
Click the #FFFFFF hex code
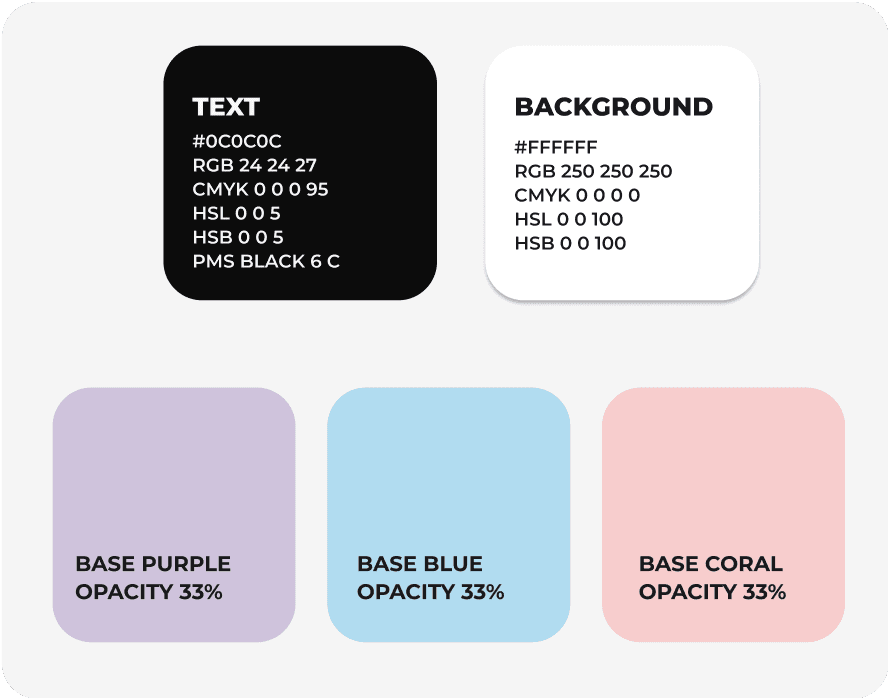tap(556, 148)
